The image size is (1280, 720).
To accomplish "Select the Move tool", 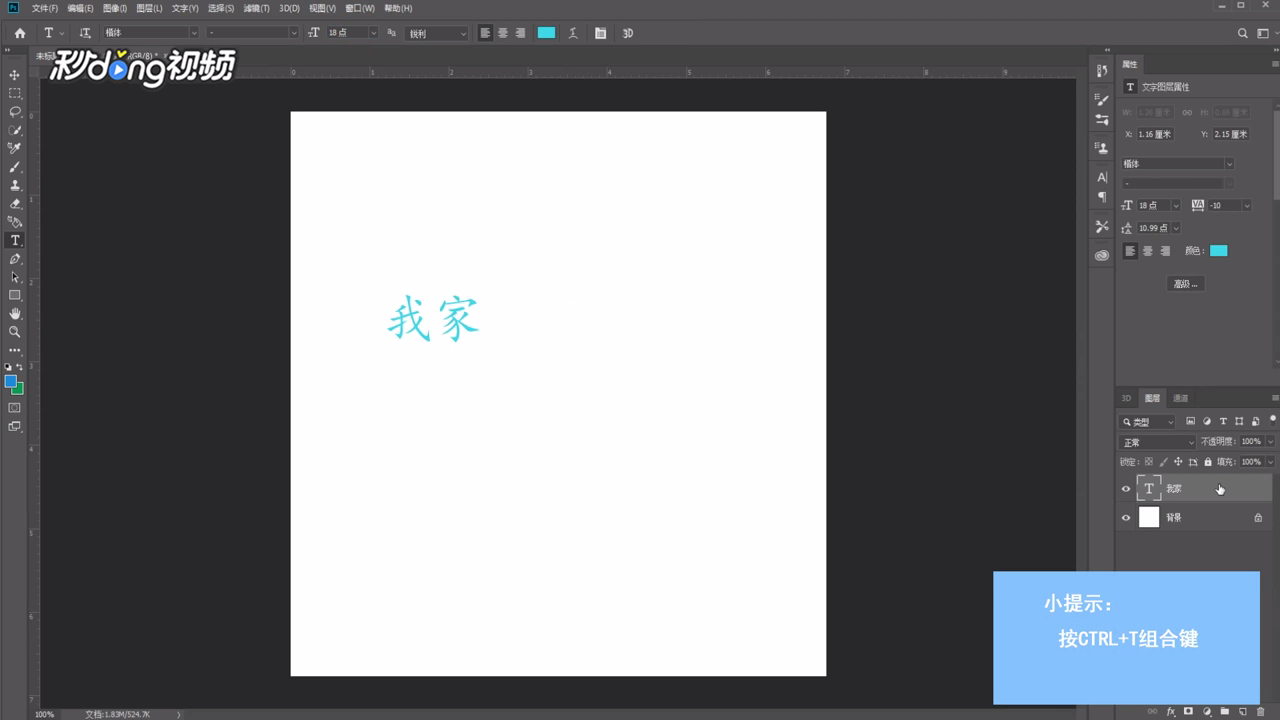I will coord(14,75).
